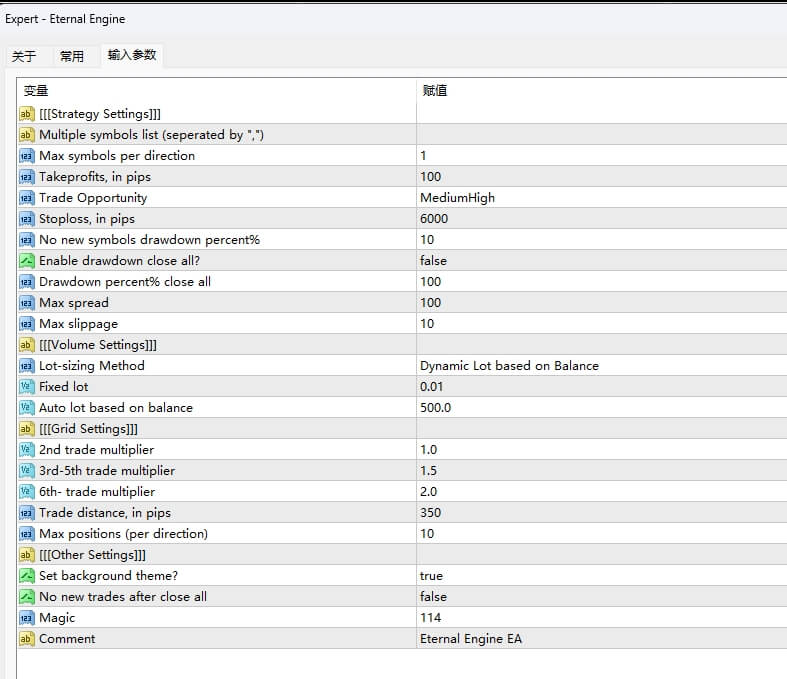Click the integer icon beside Max slippage
Screen dimensions: 787x679
click(x=27, y=324)
